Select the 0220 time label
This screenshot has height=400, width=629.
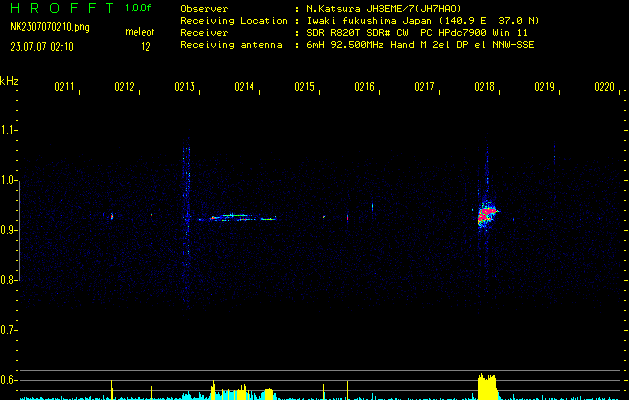604,88
